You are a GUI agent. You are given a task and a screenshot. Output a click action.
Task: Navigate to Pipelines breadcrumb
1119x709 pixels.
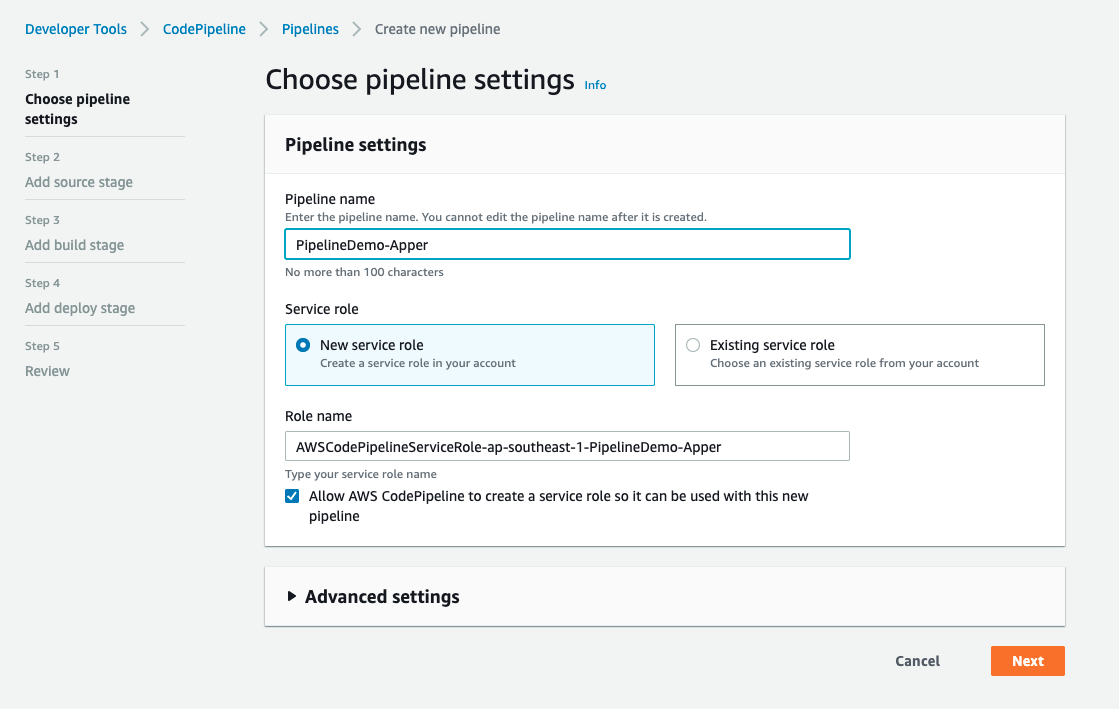(310, 29)
